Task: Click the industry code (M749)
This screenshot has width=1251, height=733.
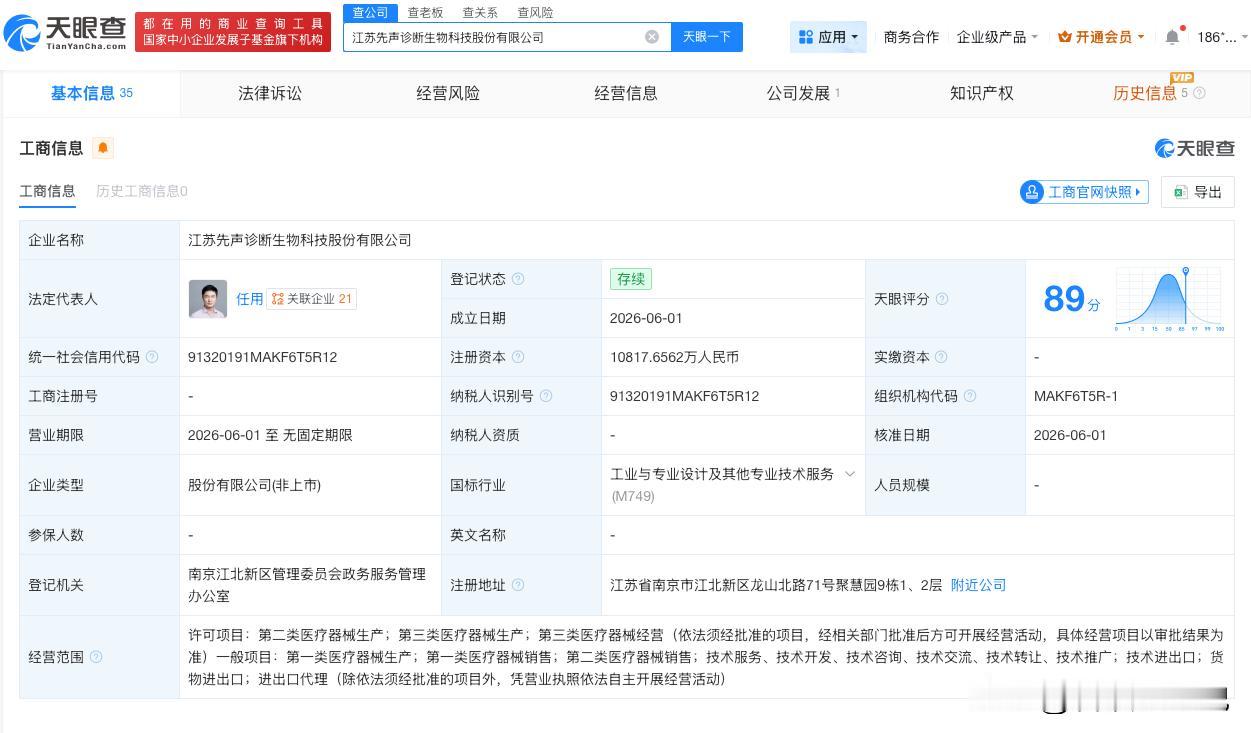Action: pyautogui.click(x=633, y=496)
